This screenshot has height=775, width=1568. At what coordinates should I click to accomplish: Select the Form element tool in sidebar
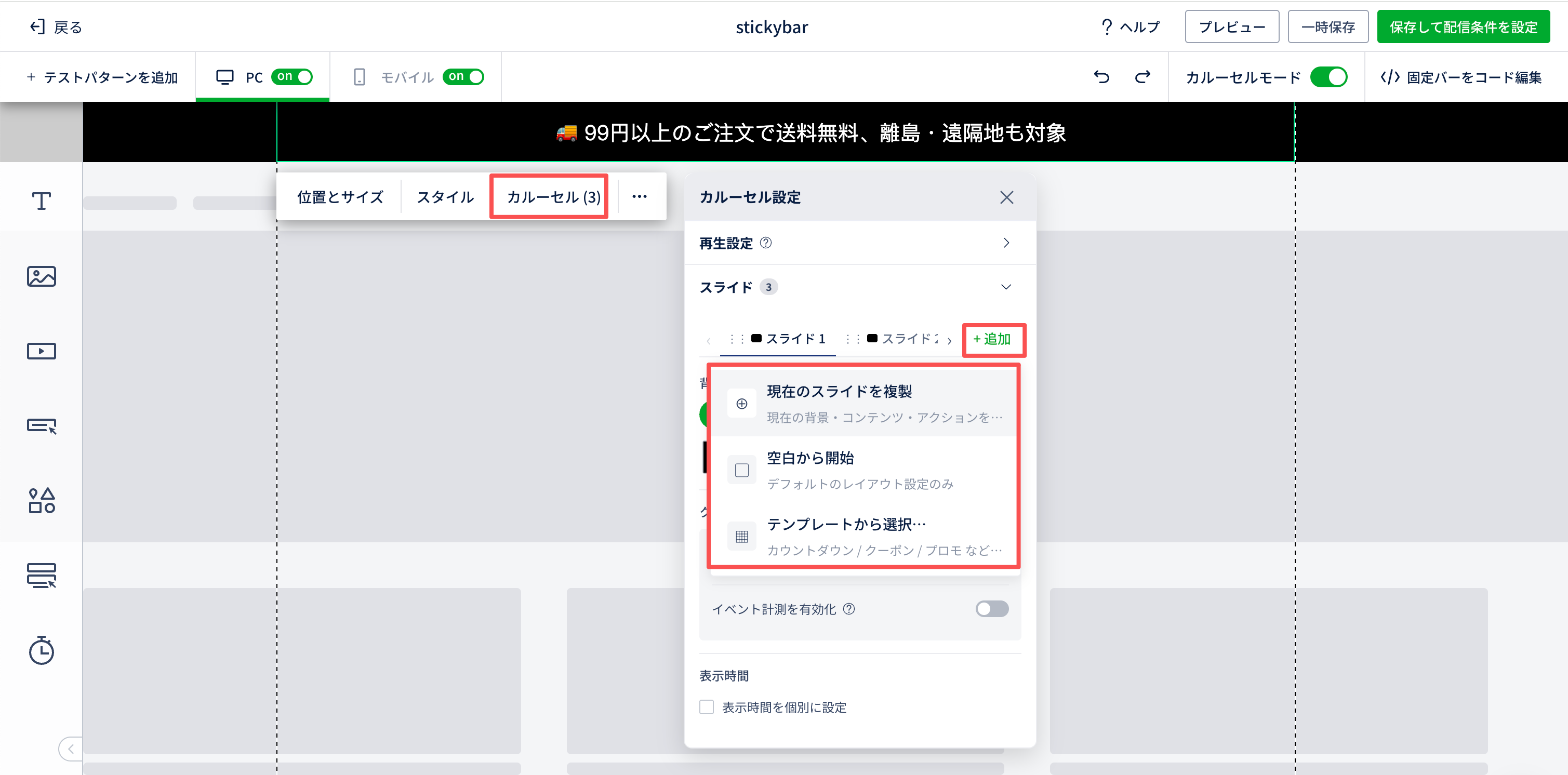point(42,576)
